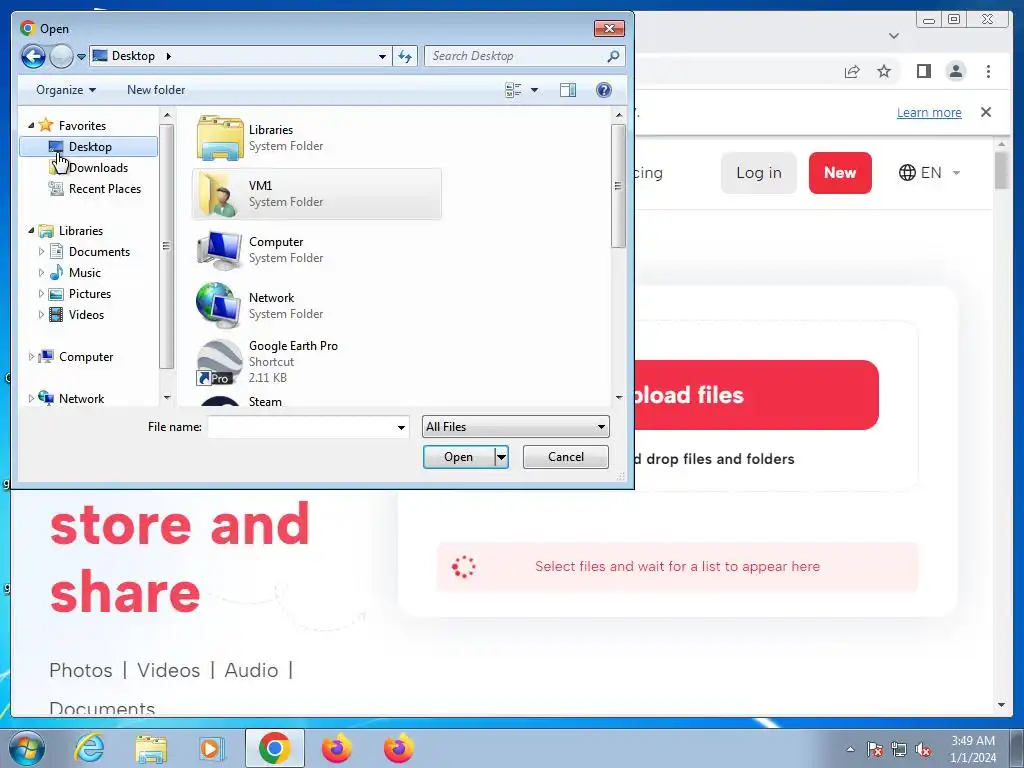Click the File name input field
This screenshot has height=768, width=1024.
coord(302,427)
